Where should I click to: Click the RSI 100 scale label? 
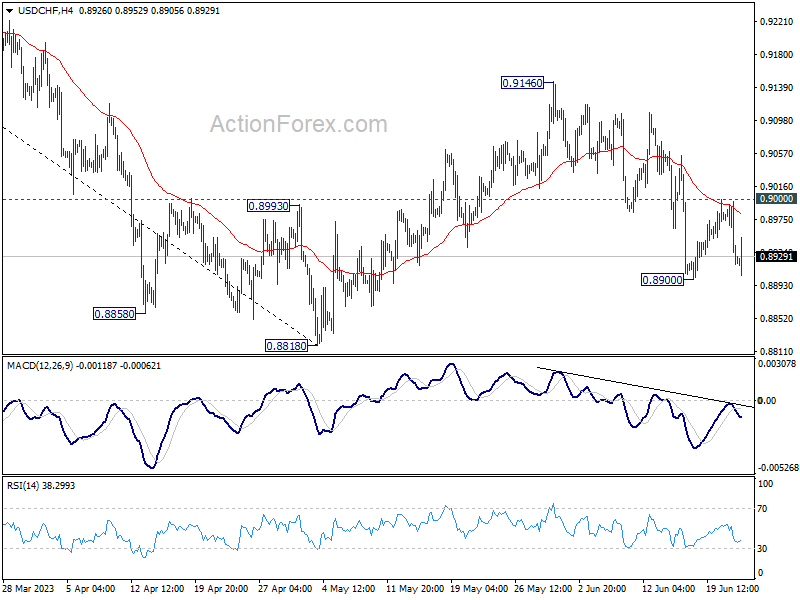(765, 484)
